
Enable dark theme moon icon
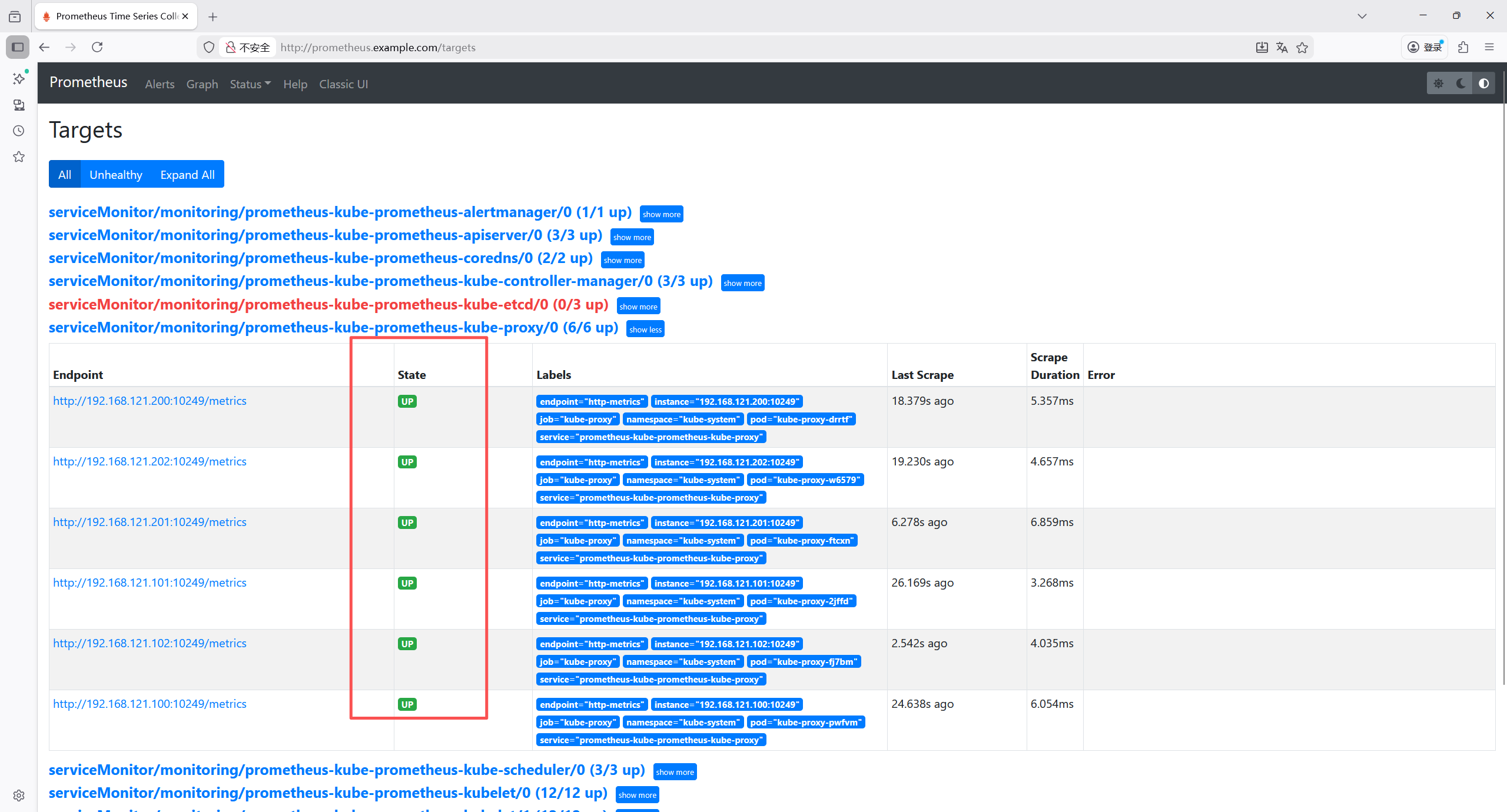tap(1460, 84)
